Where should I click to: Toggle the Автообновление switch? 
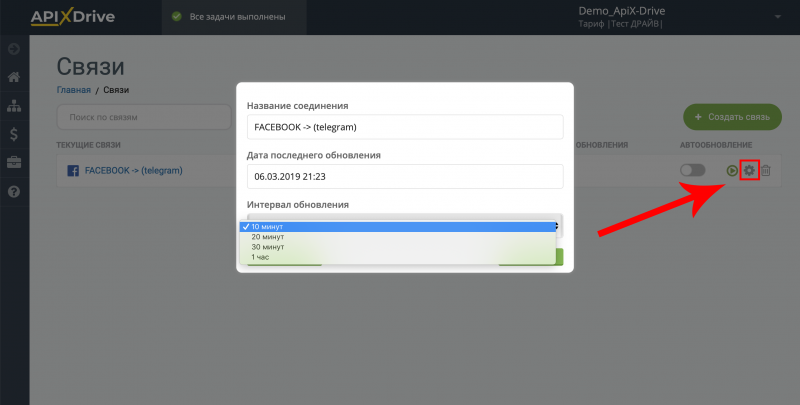(692, 171)
